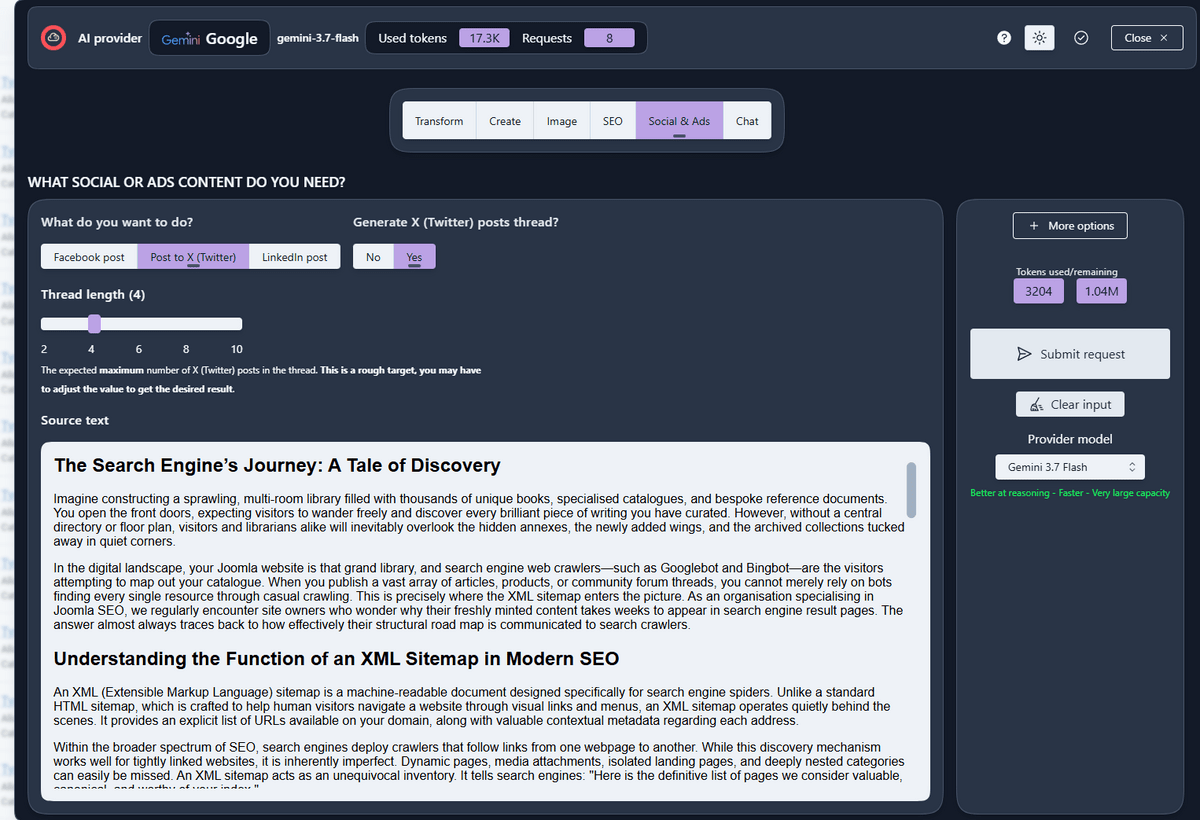Click the Clear input button

[1070, 405]
